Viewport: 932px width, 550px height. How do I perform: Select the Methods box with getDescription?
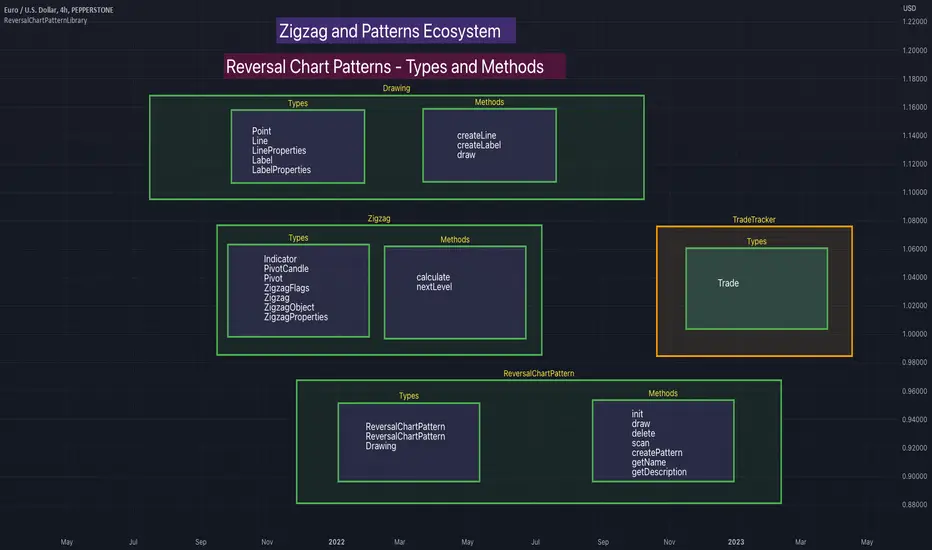(x=663, y=441)
